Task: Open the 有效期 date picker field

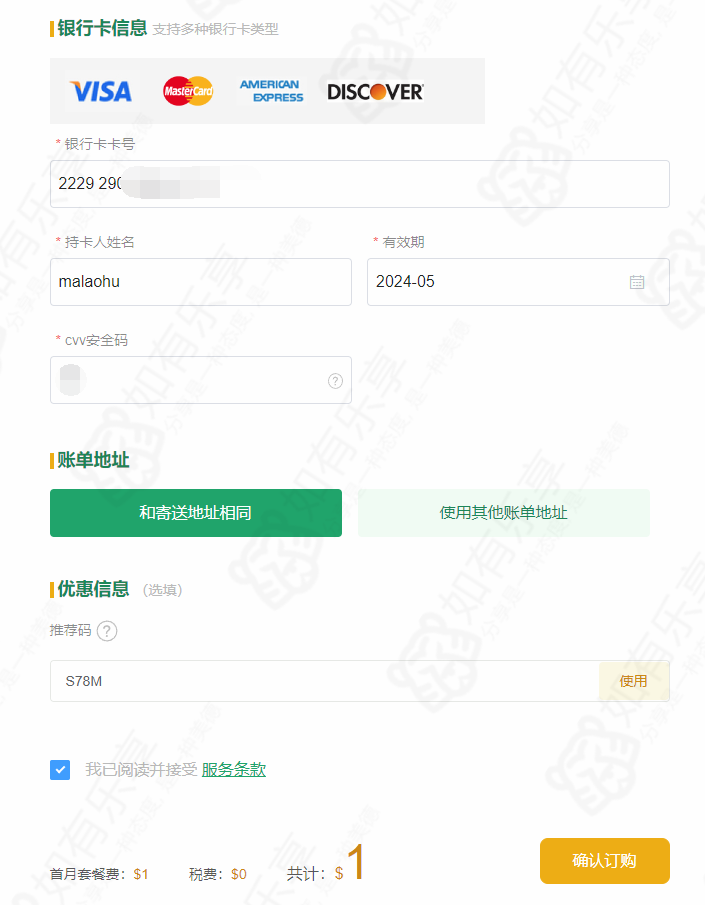Action: click(x=518, y=282)
